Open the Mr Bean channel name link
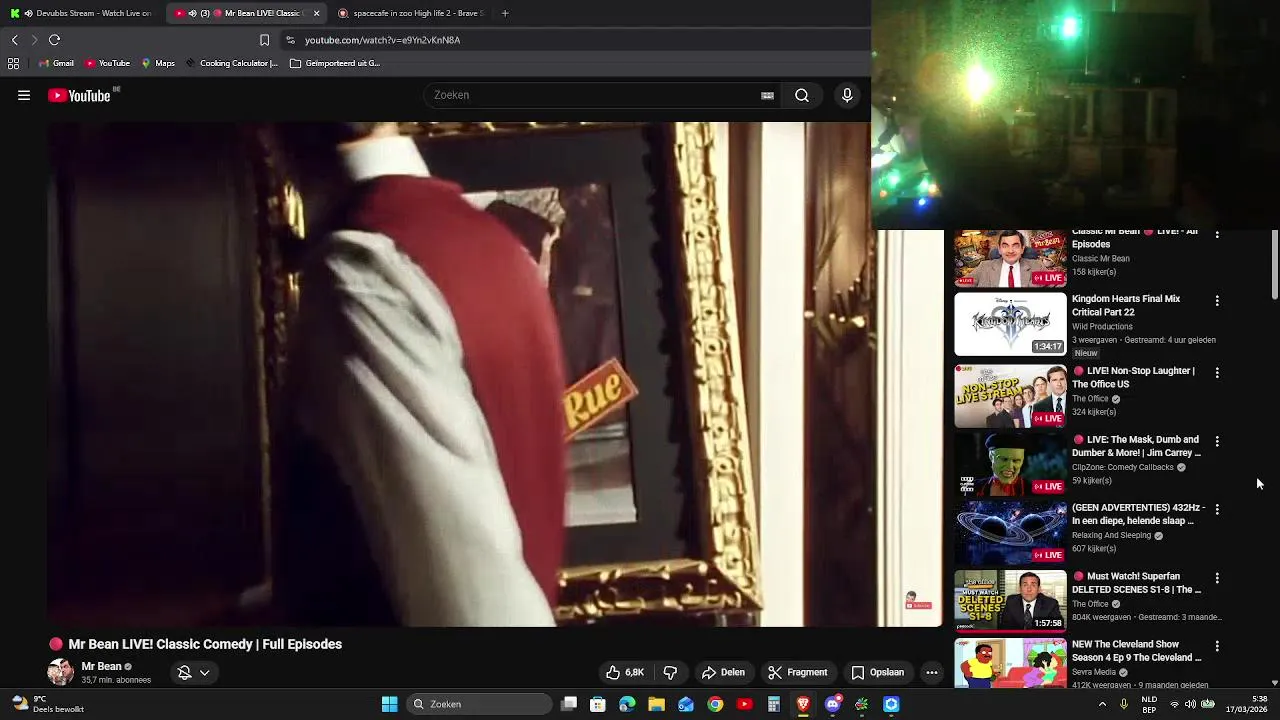Image resolution: width=1280 pixels, height=720 pixels. pyautogui.click(x=101, y=666)
